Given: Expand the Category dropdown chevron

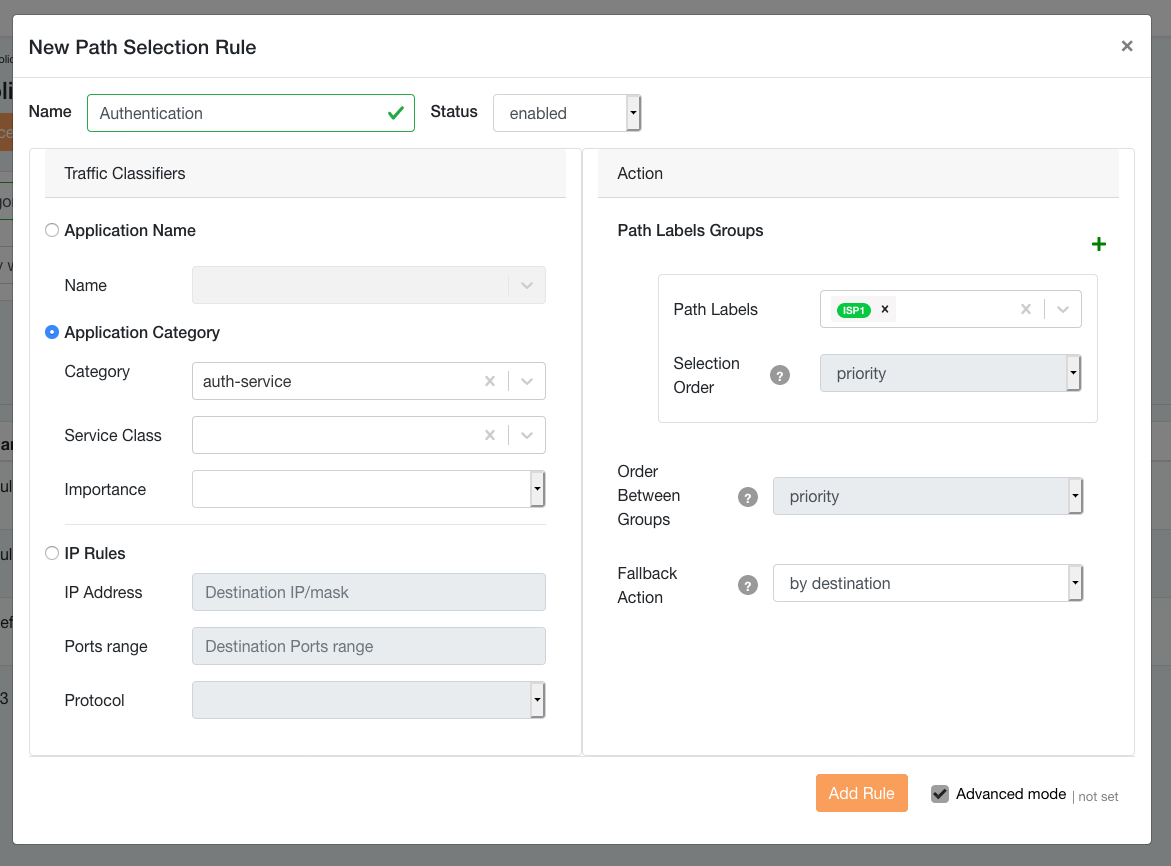Looking at the screenshot, I should click(527, 381).
